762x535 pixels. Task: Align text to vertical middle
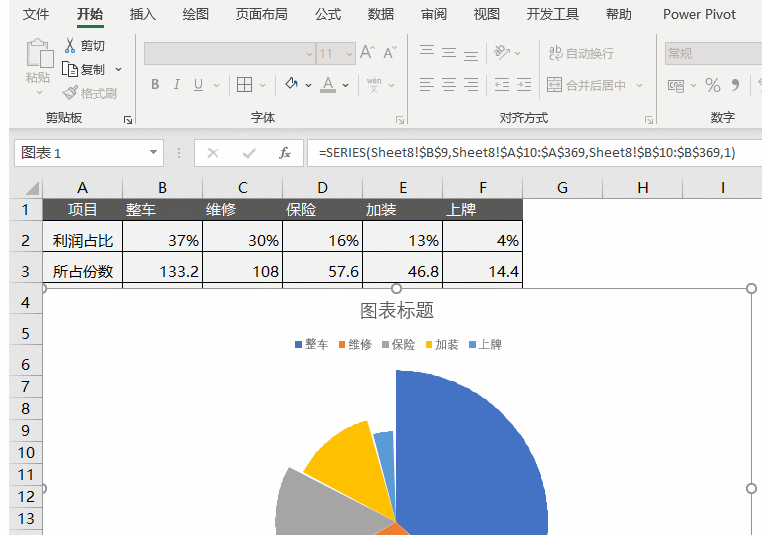pyautogui.click(x=449, y=52)
